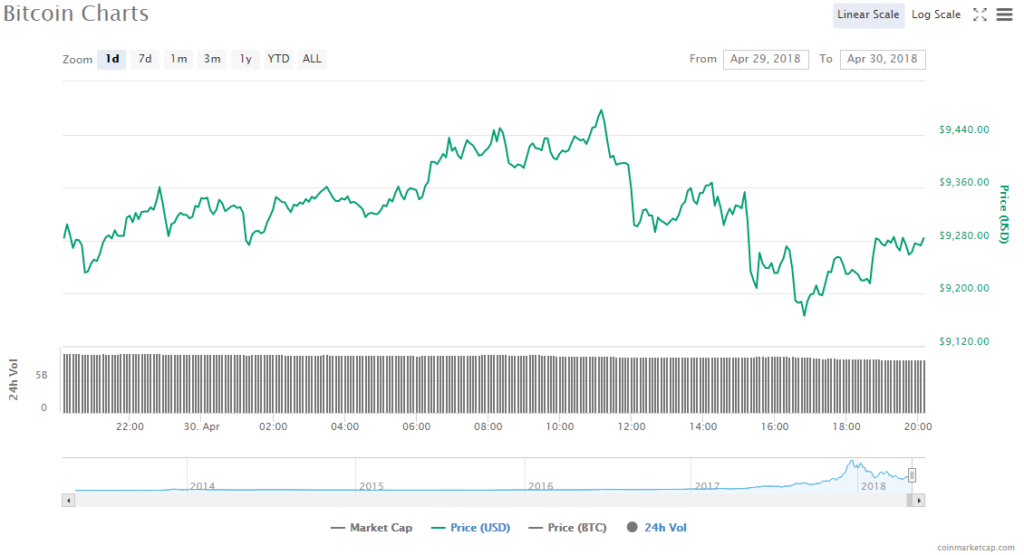The height and width of the screenshot is (555, 1024).
Task: Hide or show Price (BTC) series
Action: (568, 527)
